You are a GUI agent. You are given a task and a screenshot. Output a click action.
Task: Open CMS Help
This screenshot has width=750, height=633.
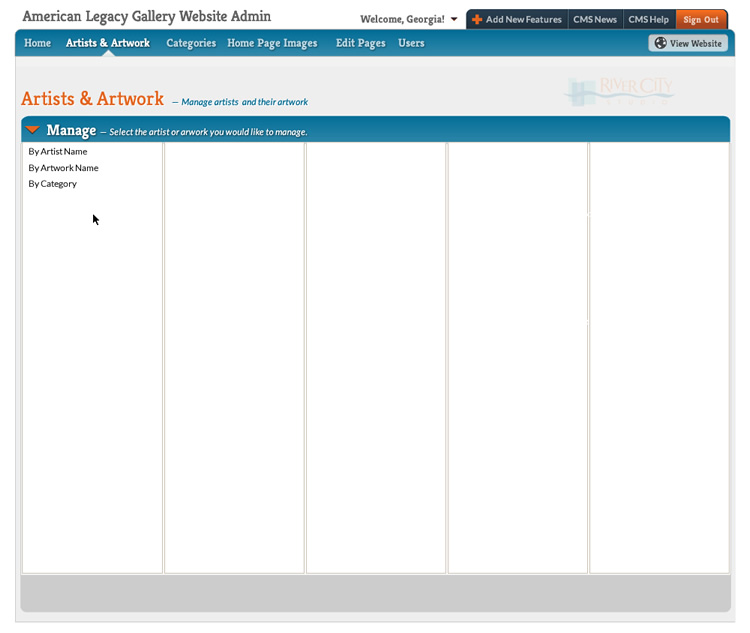(649, 20)
